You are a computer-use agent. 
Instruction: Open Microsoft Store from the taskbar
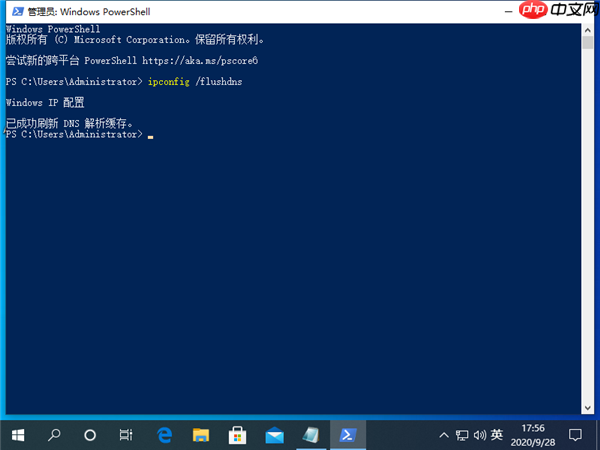click(237, 435)
